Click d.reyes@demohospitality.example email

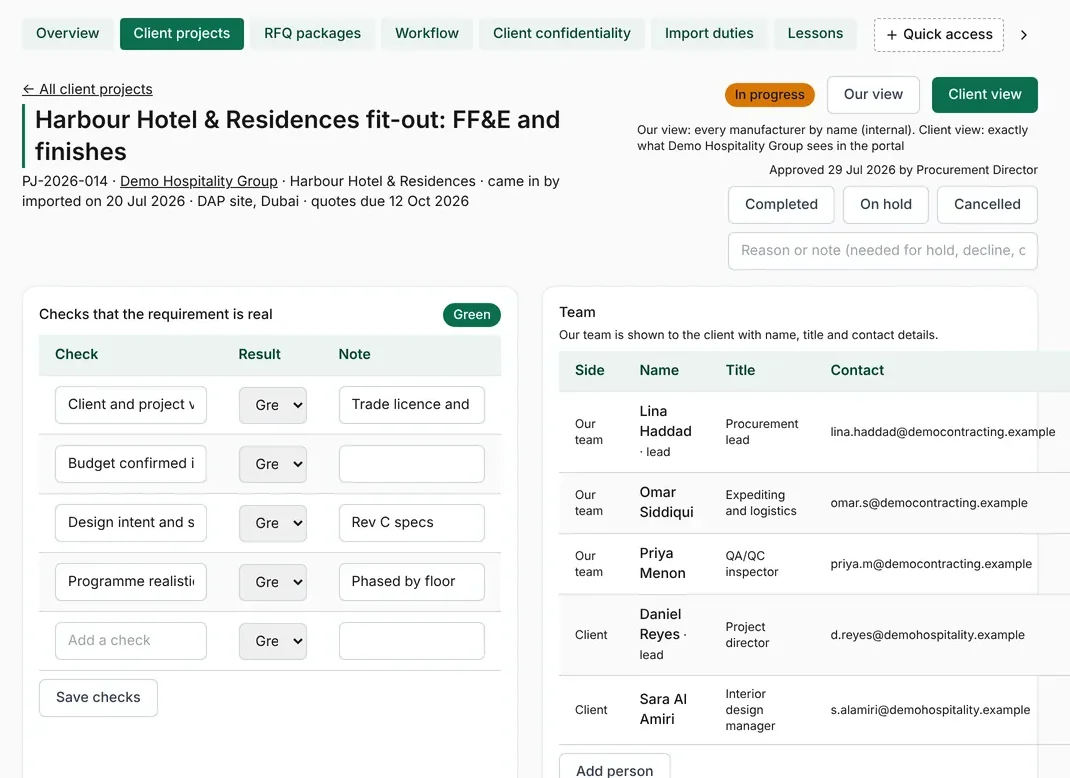point(927,635)
